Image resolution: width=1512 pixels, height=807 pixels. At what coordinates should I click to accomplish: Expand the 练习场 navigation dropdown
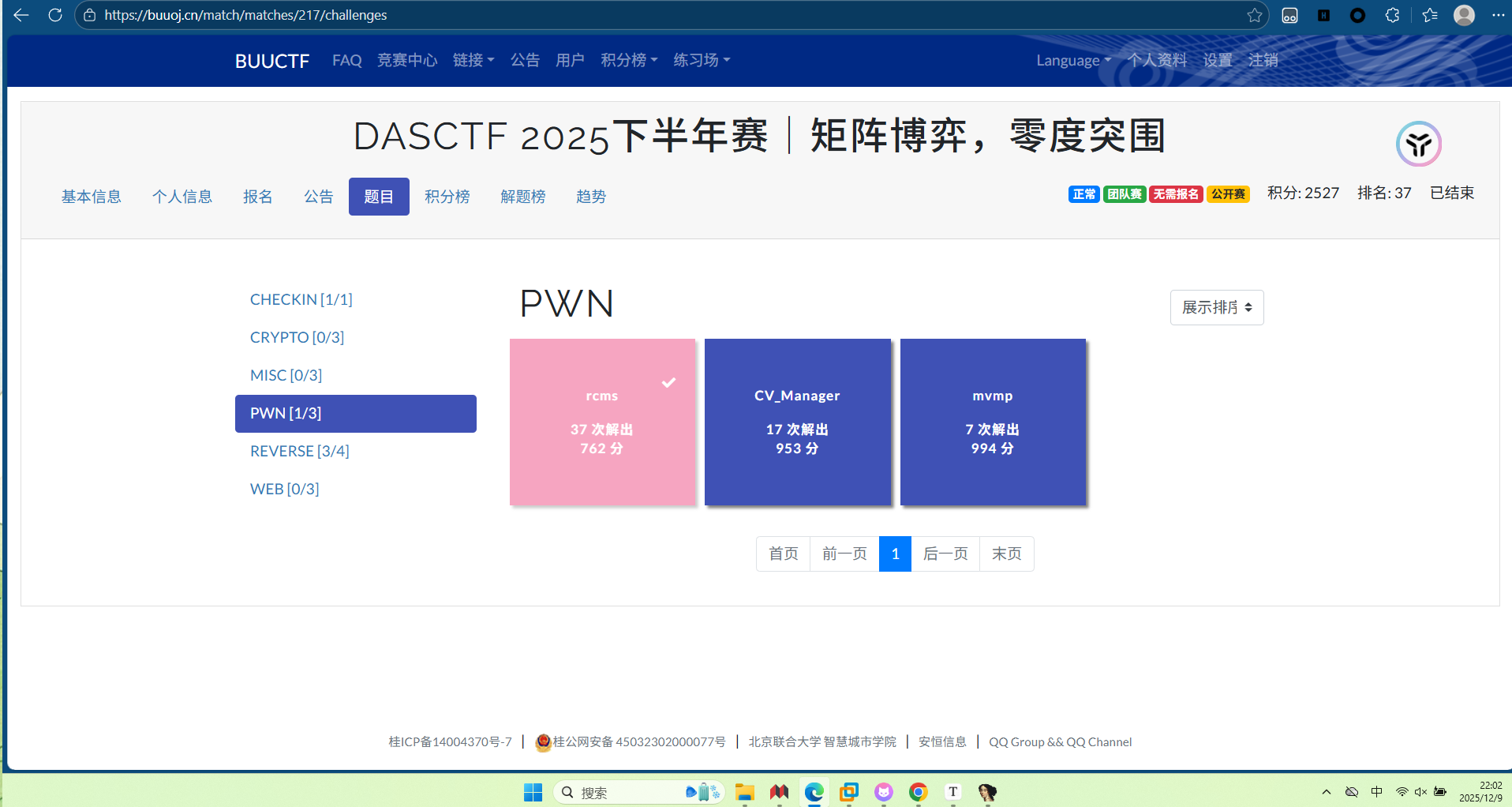point(701,61)
